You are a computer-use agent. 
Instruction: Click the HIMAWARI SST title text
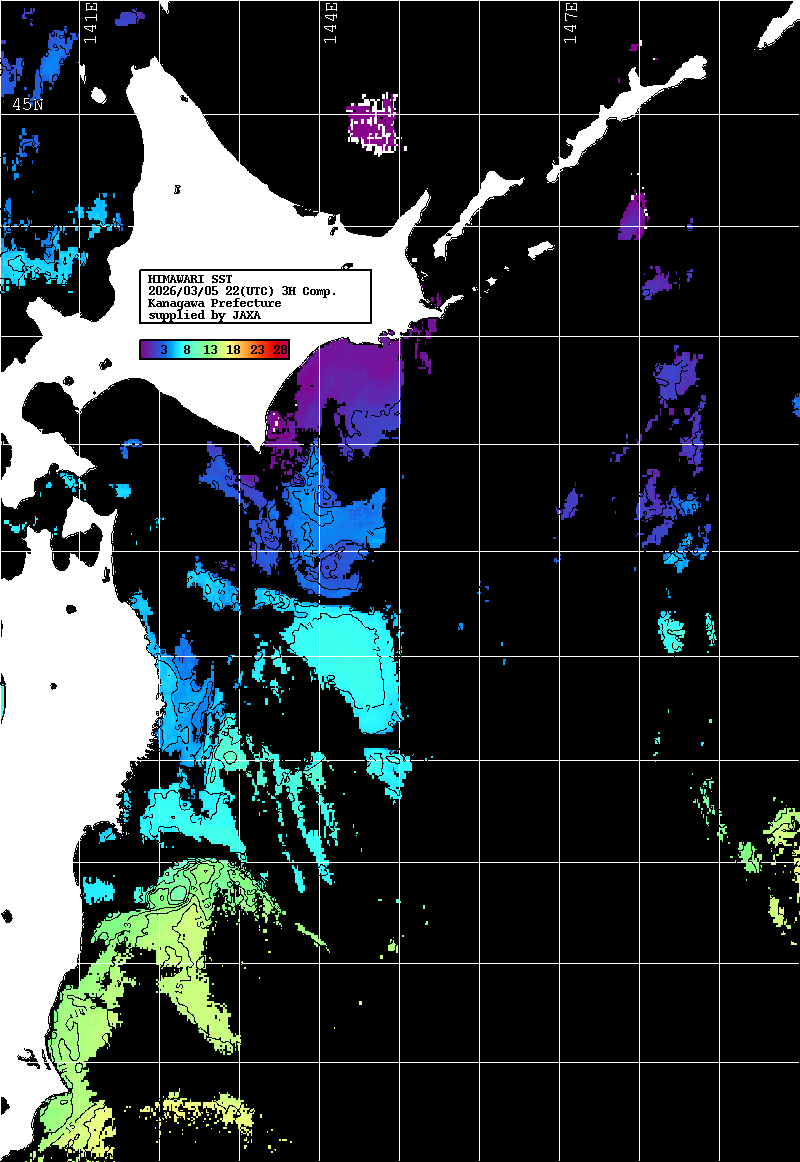point(190,278)
